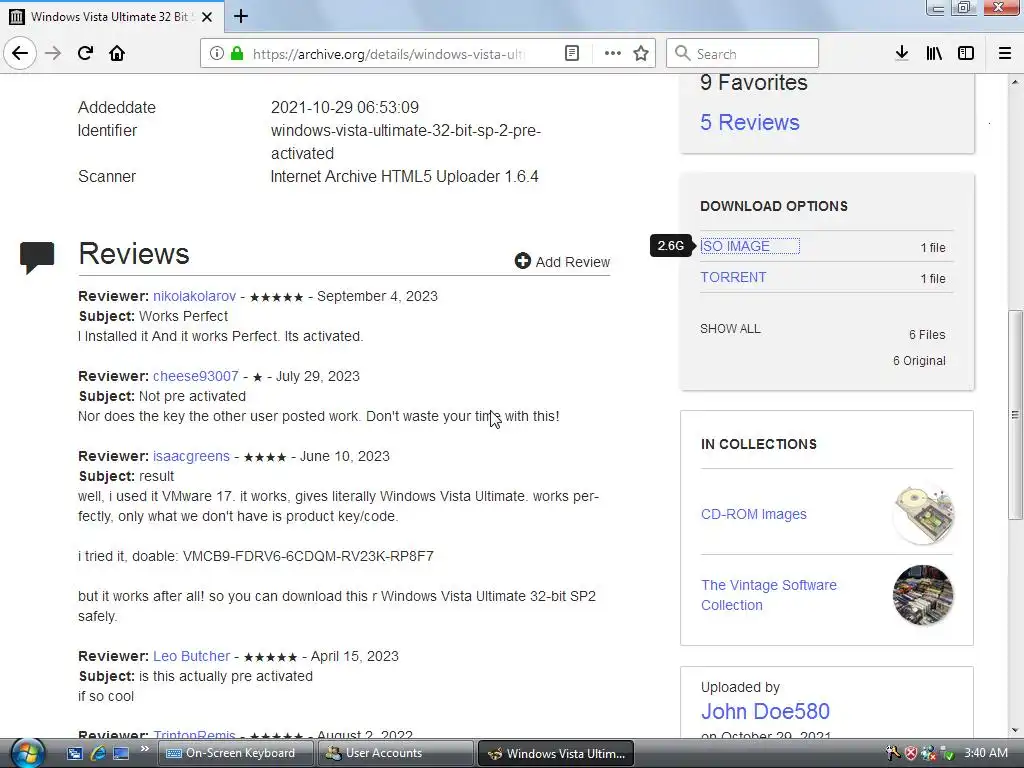
Task: Open The Vintage Software Collection link
Action: [x=769, y=595]
